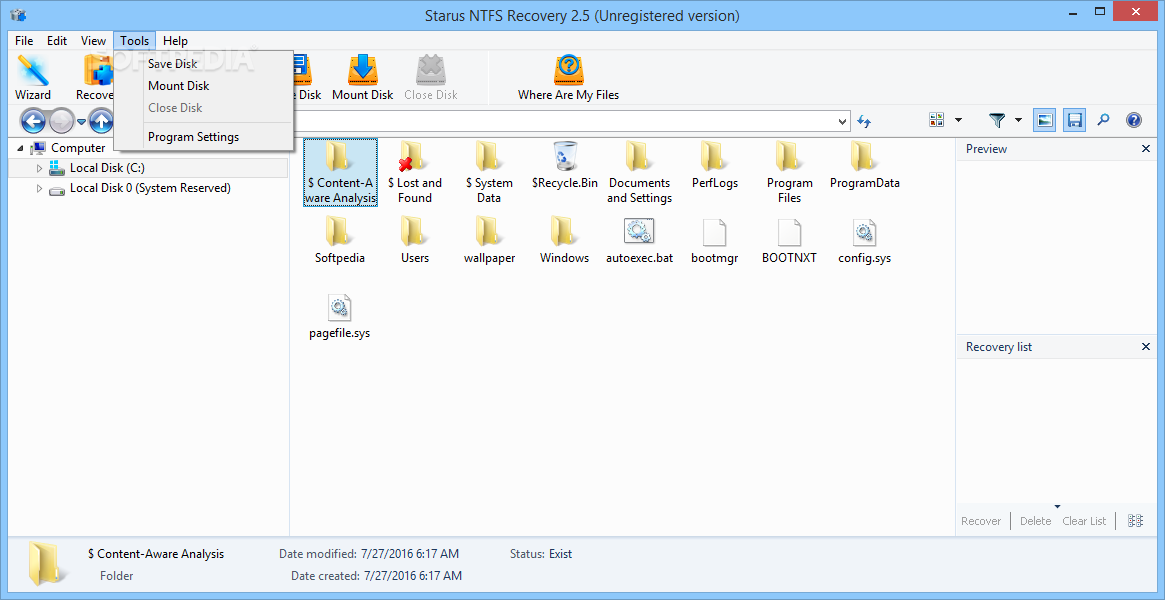The width and height of the screenshot is (1165, 600).
Task: Select the $ System Data folder
Action: pos(489,172)
